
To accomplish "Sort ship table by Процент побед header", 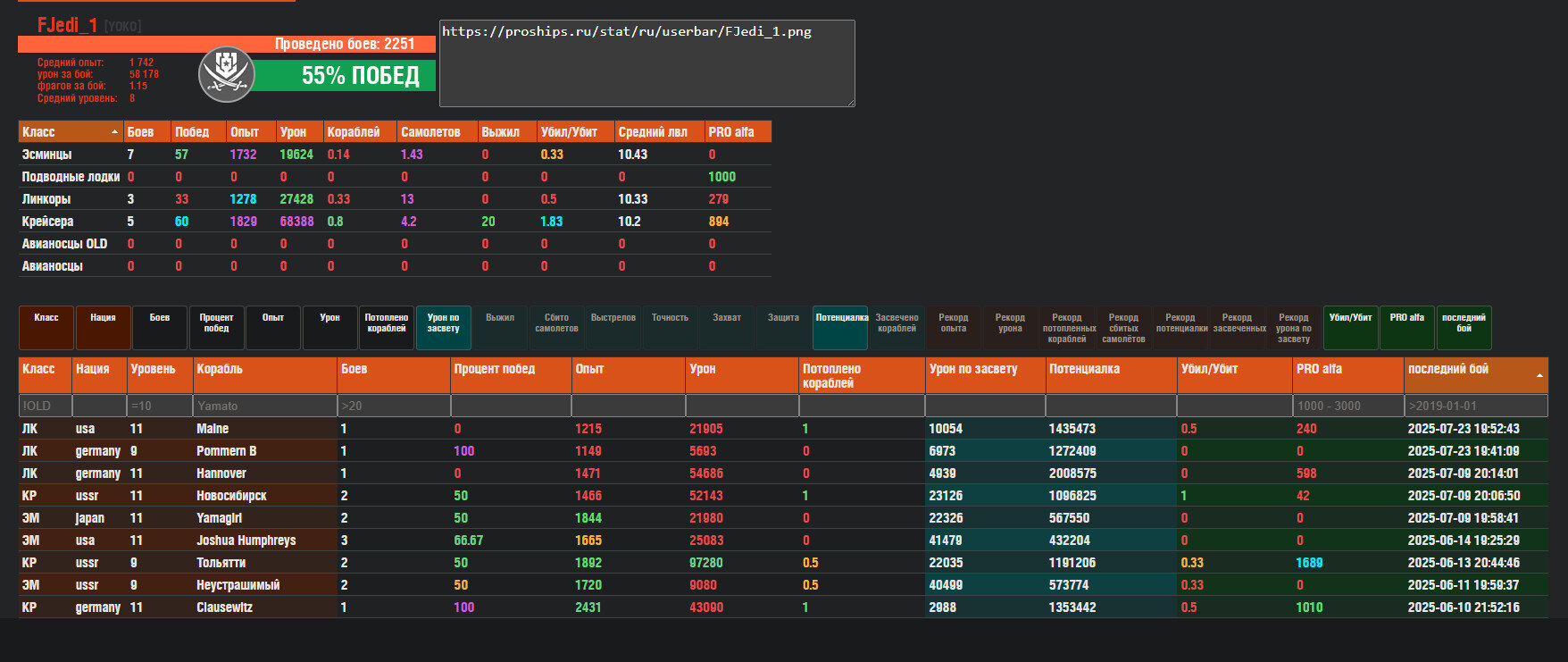I will click(510, 374).
